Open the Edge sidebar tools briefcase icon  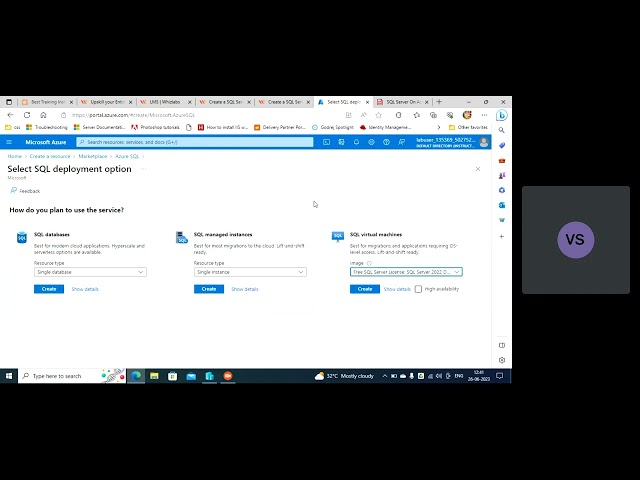pos(502,160)
